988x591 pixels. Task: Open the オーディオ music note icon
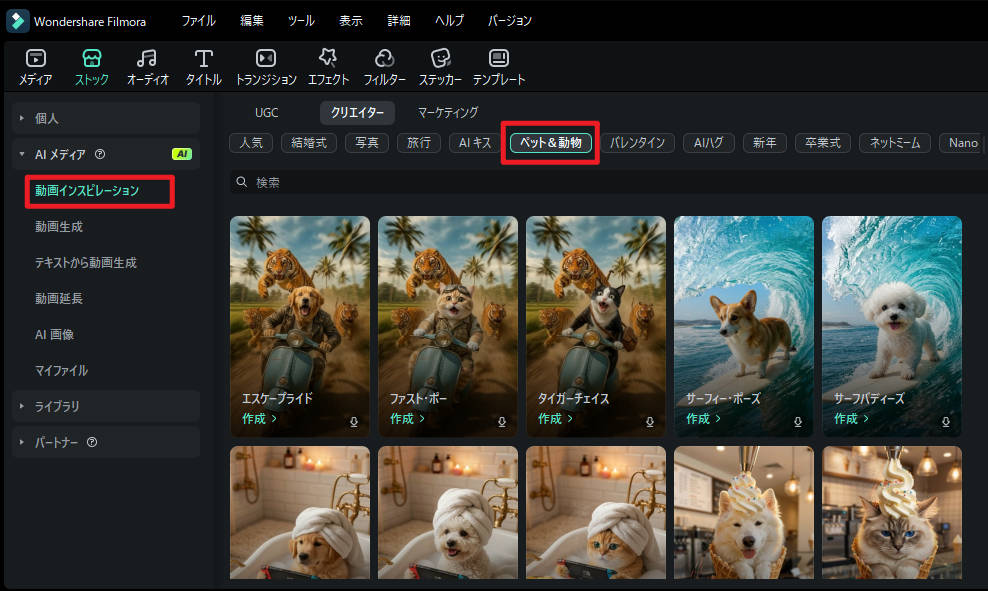click(x=147, y=59)
